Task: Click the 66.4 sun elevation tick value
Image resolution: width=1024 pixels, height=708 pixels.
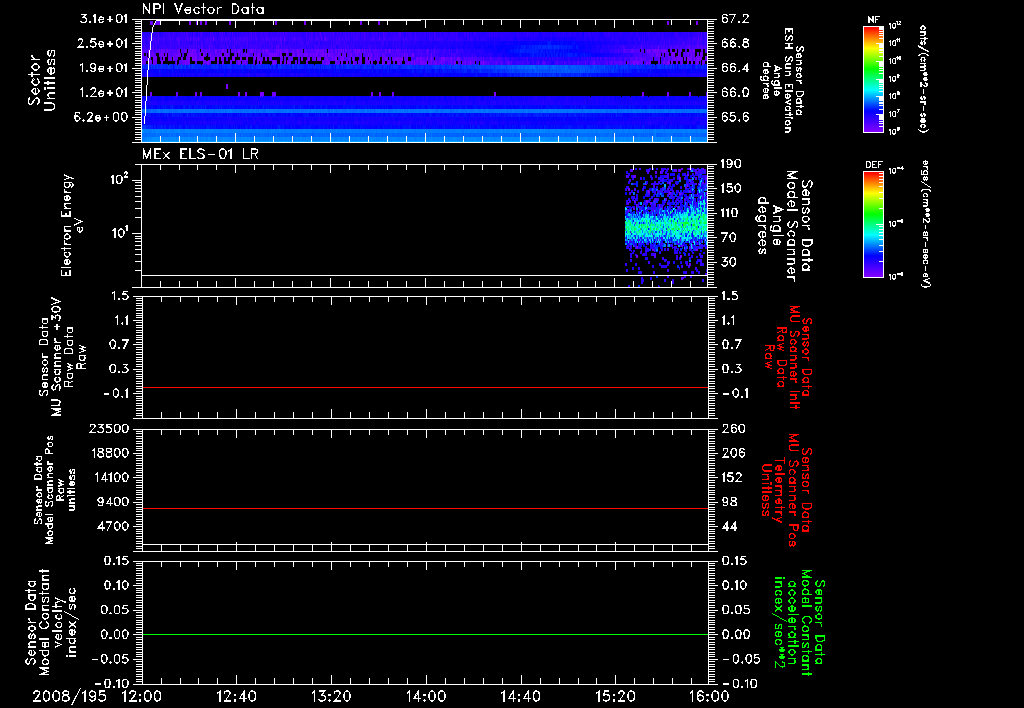Action: click(735, 68)
